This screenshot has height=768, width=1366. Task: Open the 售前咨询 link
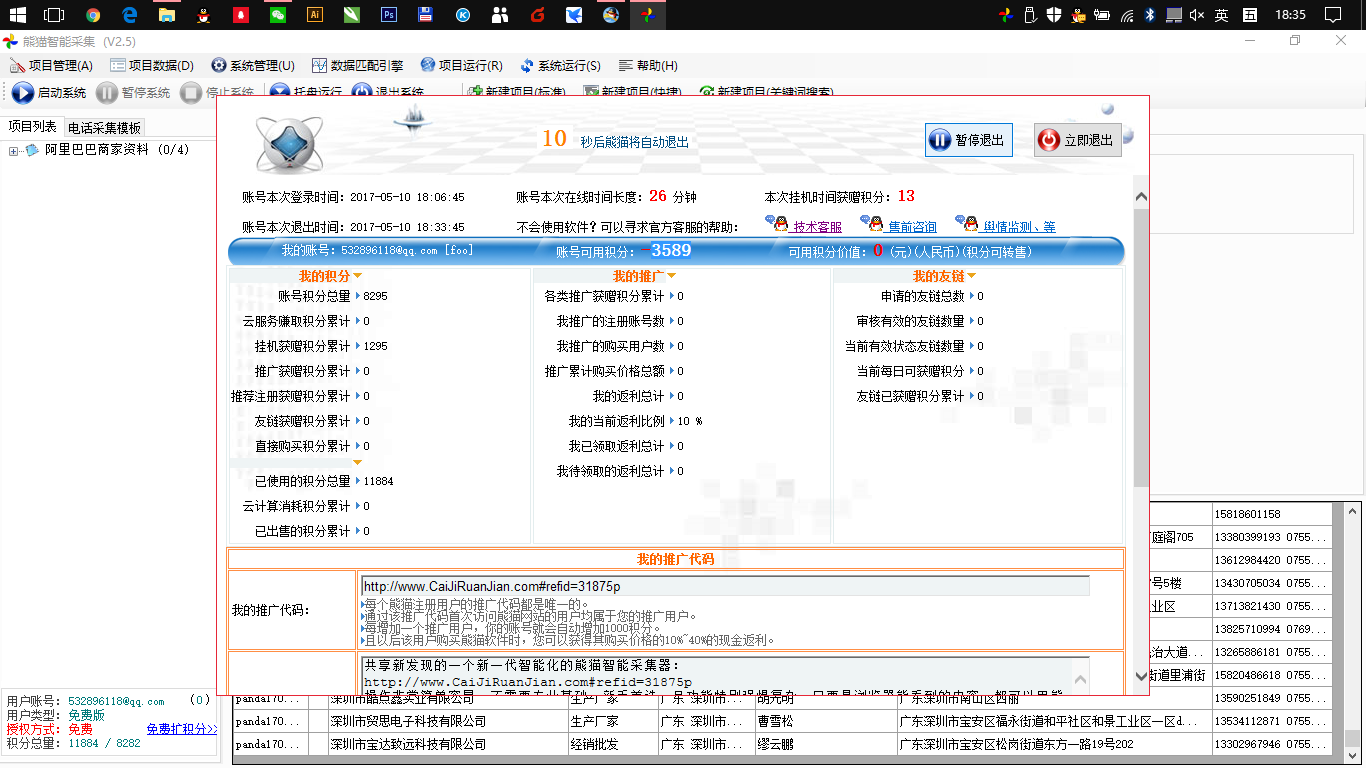click(x=912, y=227)
